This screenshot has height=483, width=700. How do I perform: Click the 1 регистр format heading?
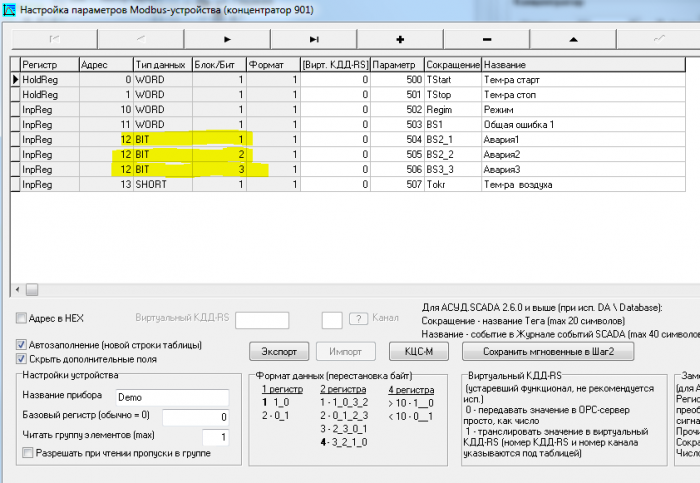[x=282, y=389]
